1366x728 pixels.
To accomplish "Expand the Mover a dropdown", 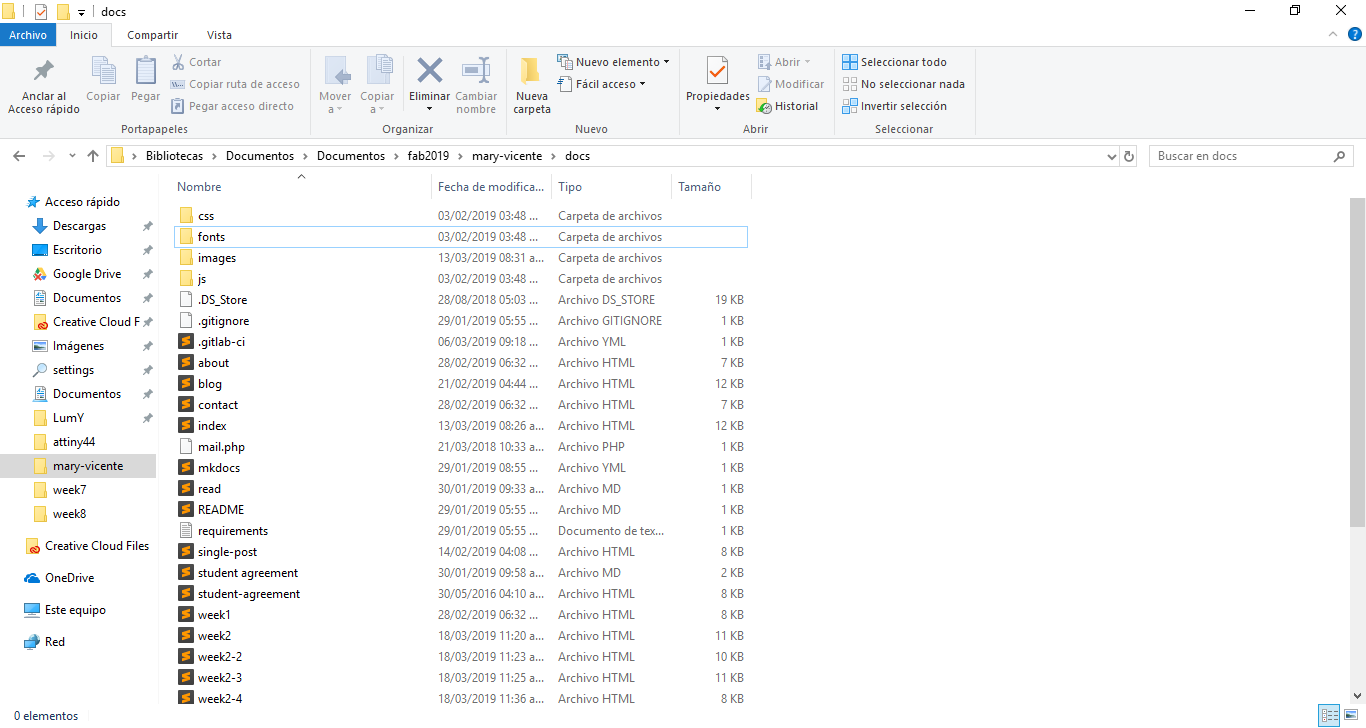I will [x=335, y=103].
